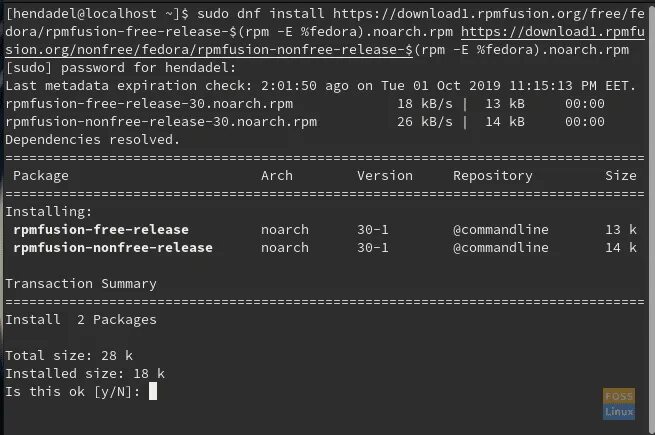This screenshot has height=435, width=655.
Task: Select rpmfusion-free-release package name in table
Action: coord(101,229)
